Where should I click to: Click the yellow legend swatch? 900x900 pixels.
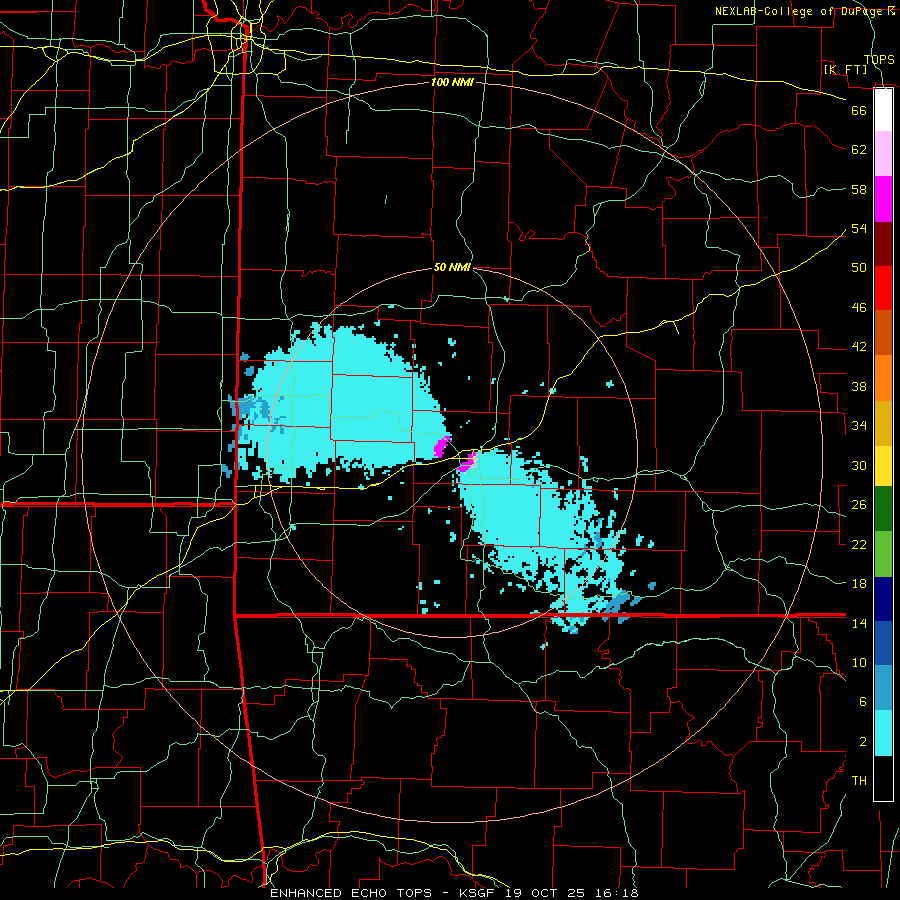coord(883,465)
